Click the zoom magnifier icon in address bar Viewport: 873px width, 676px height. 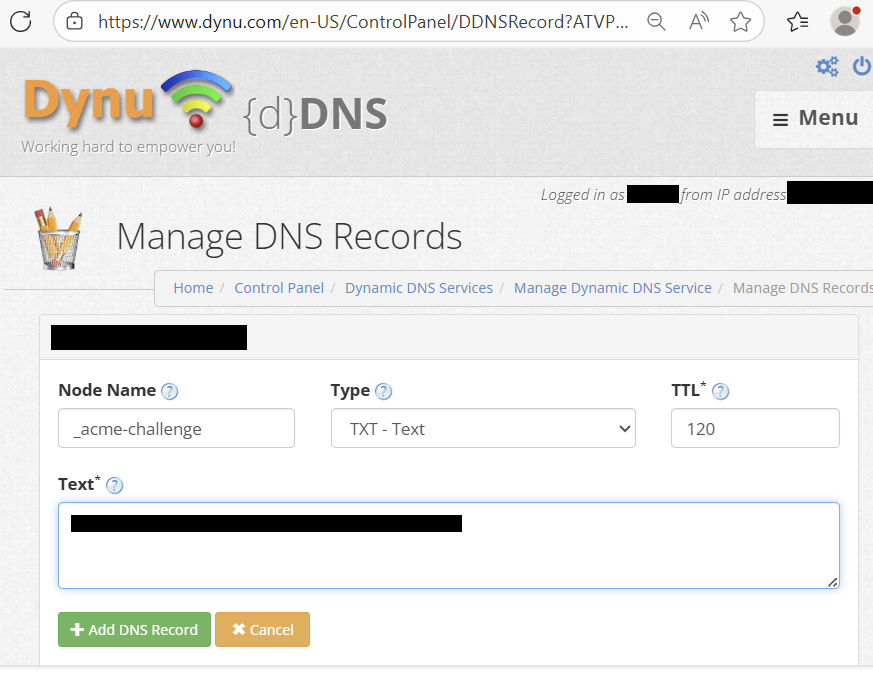pos(656,21)
